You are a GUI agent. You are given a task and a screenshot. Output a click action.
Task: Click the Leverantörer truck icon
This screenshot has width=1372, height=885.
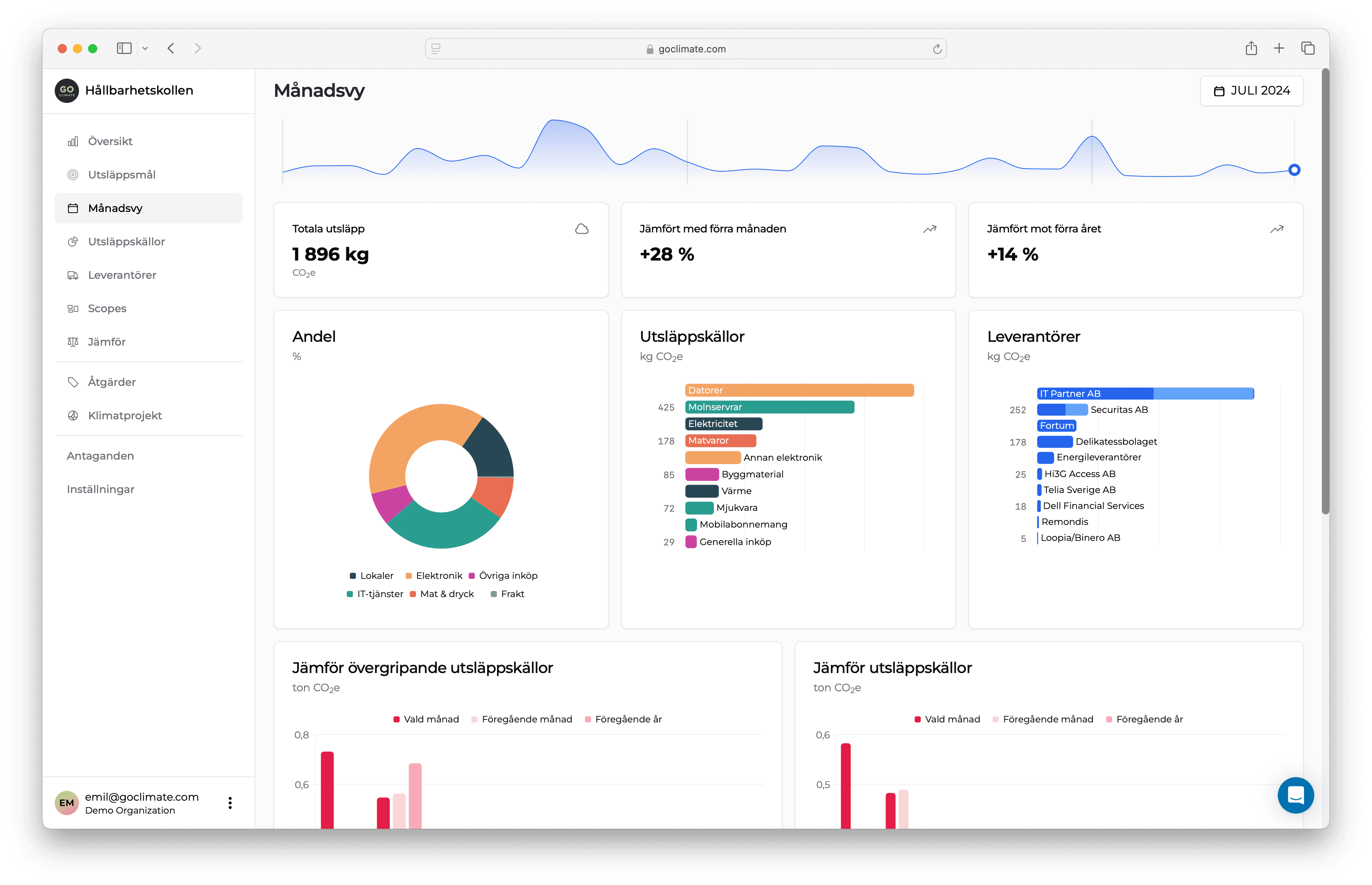73,275
